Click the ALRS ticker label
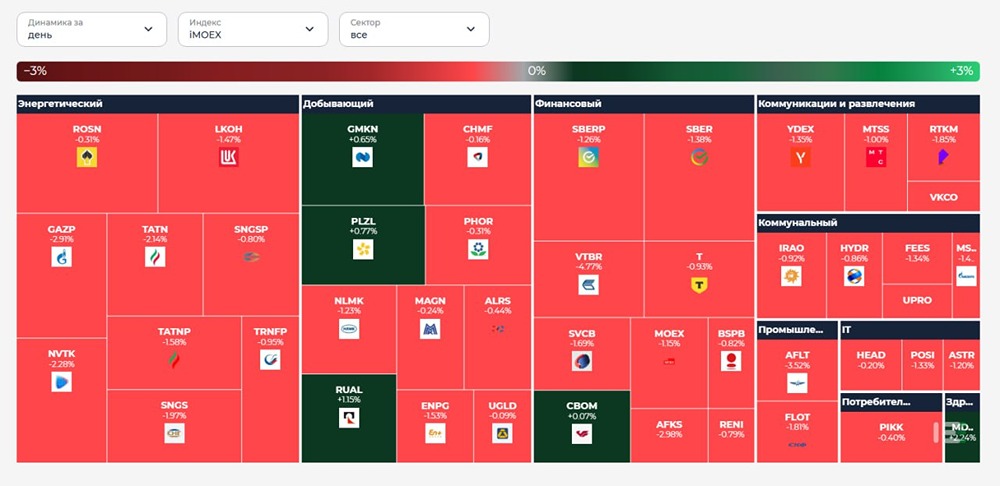 coord(497,301)
